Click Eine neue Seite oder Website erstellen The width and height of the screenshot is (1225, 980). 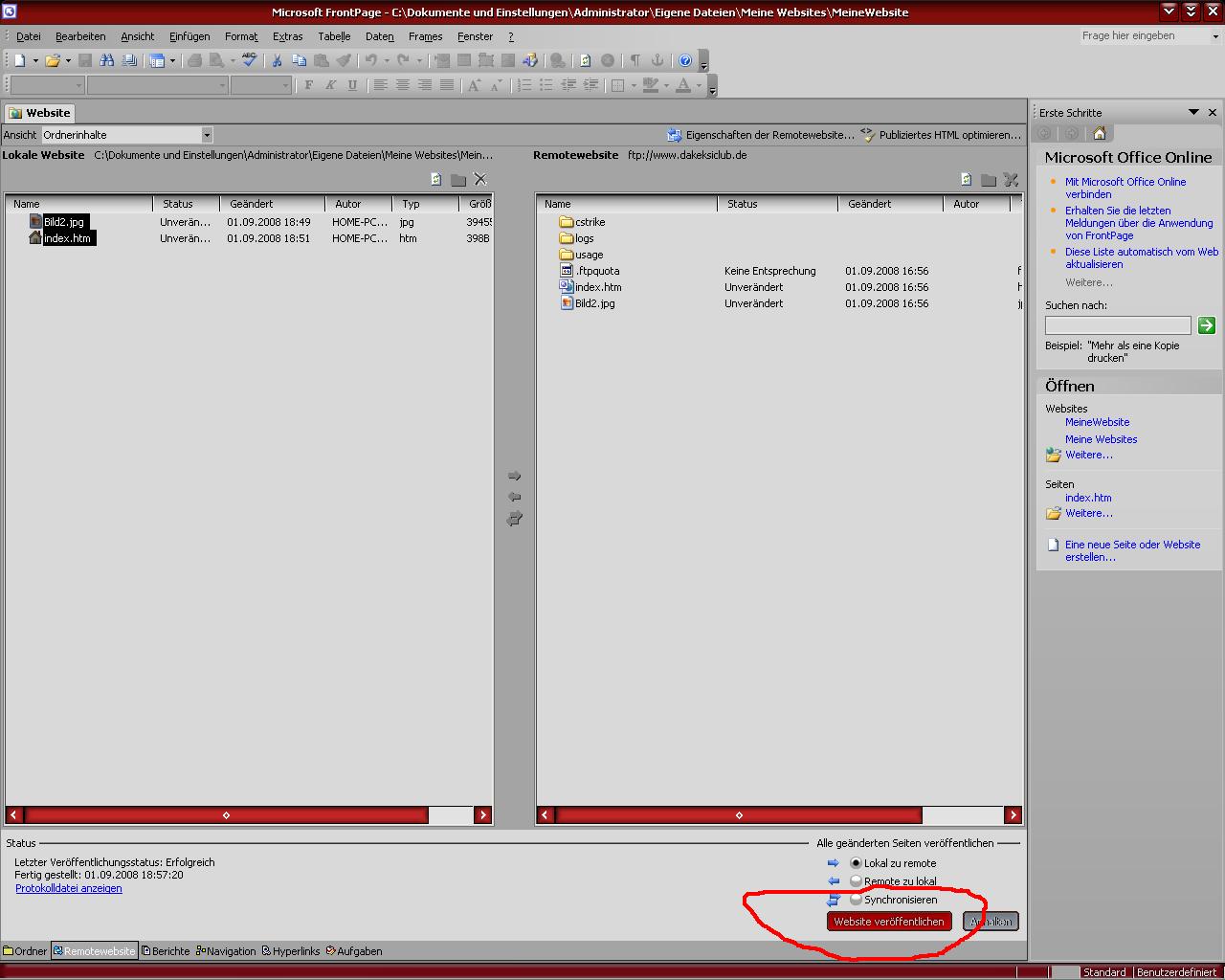1132,550
